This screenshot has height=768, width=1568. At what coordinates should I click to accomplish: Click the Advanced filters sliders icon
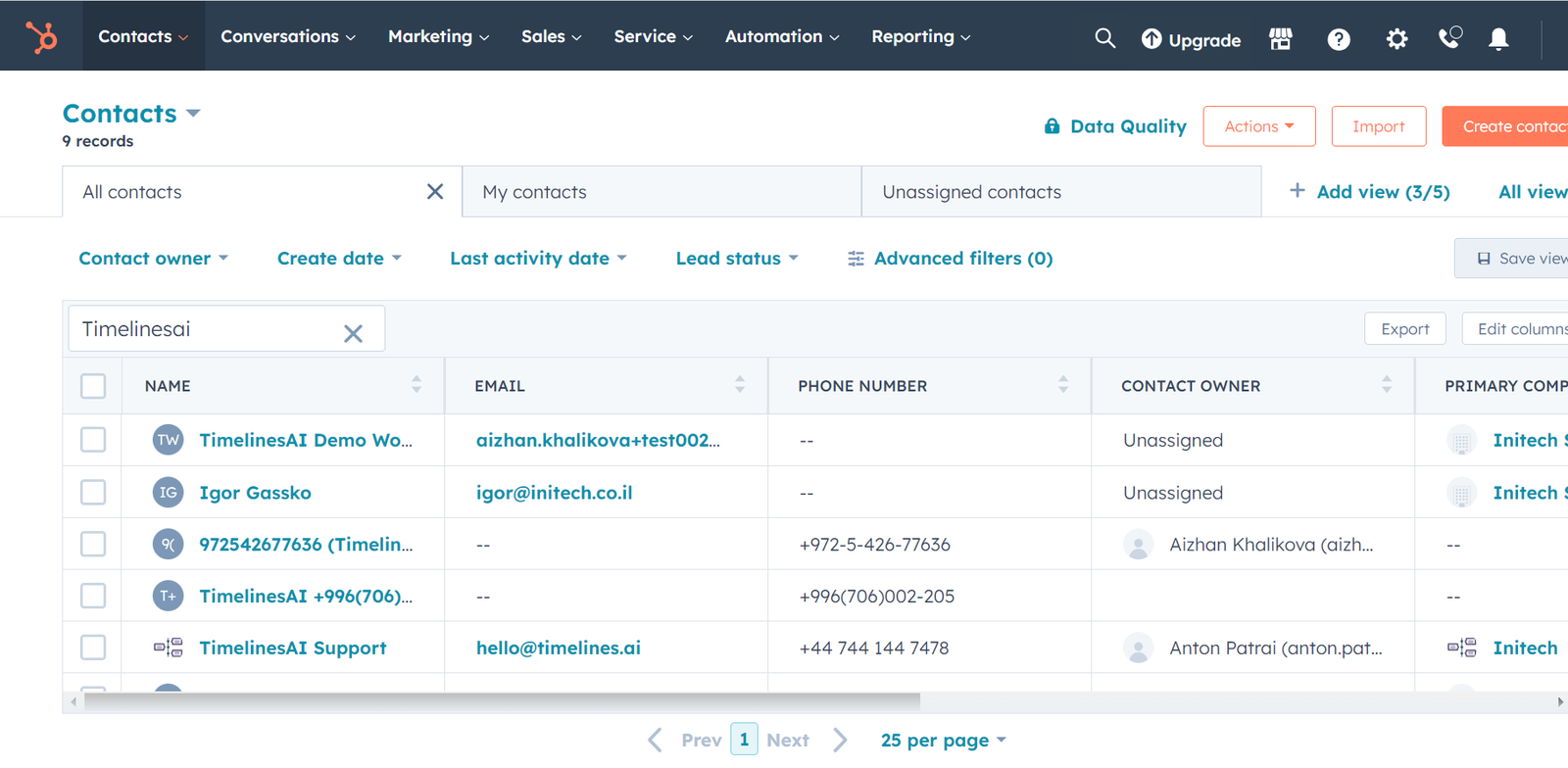[856, 259]
